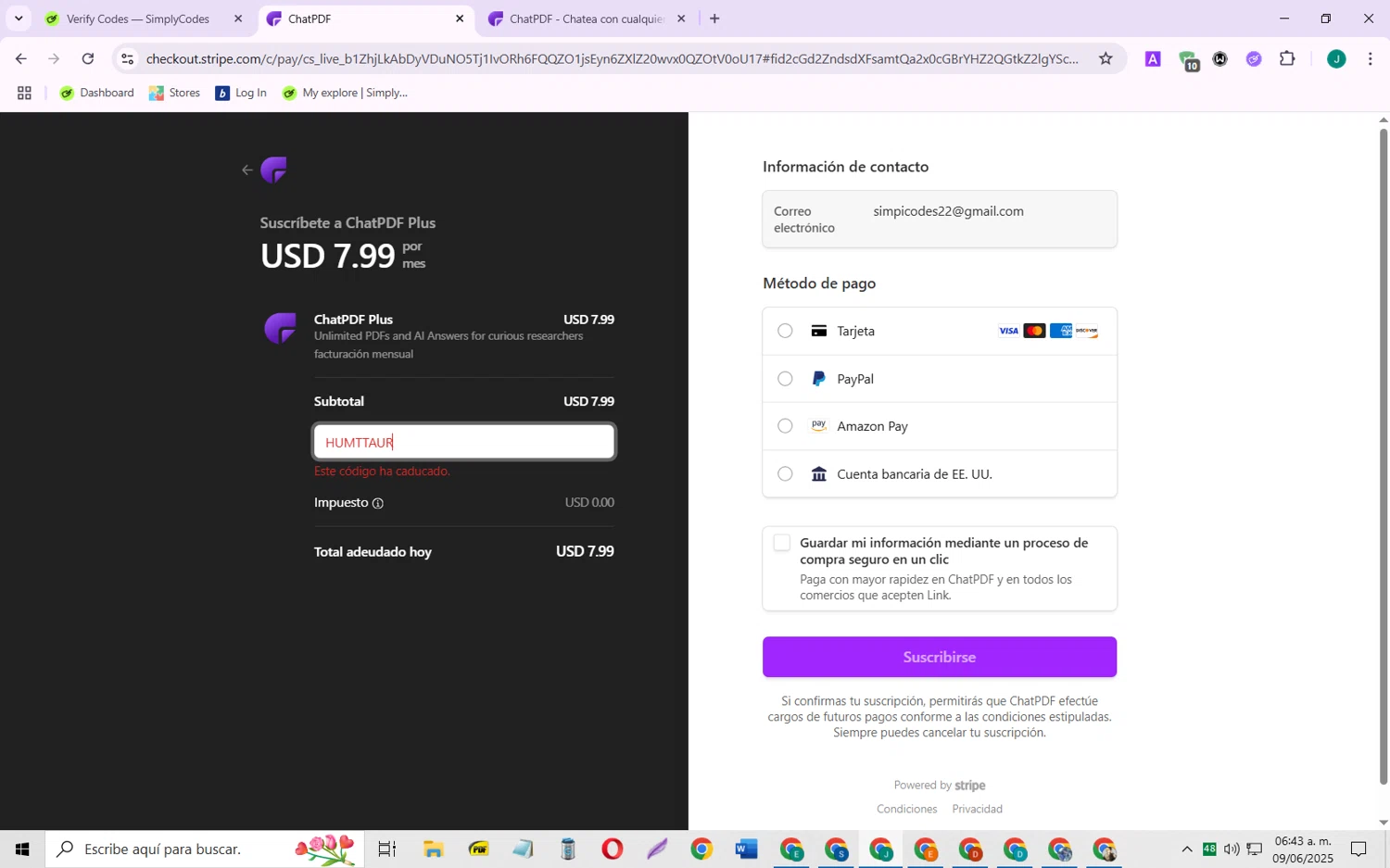Open the extension with badge 10
Viewport: 1390px width, 868px height.
[x=1189, y=60]
